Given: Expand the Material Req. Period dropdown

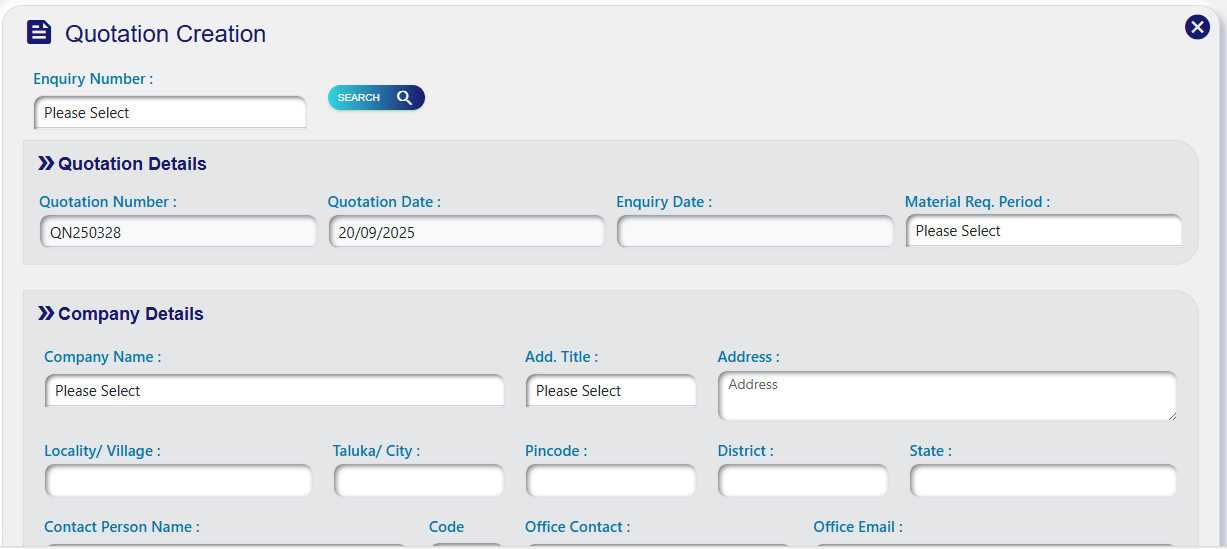Looking at the screenshot, I should coord(1043,231).
